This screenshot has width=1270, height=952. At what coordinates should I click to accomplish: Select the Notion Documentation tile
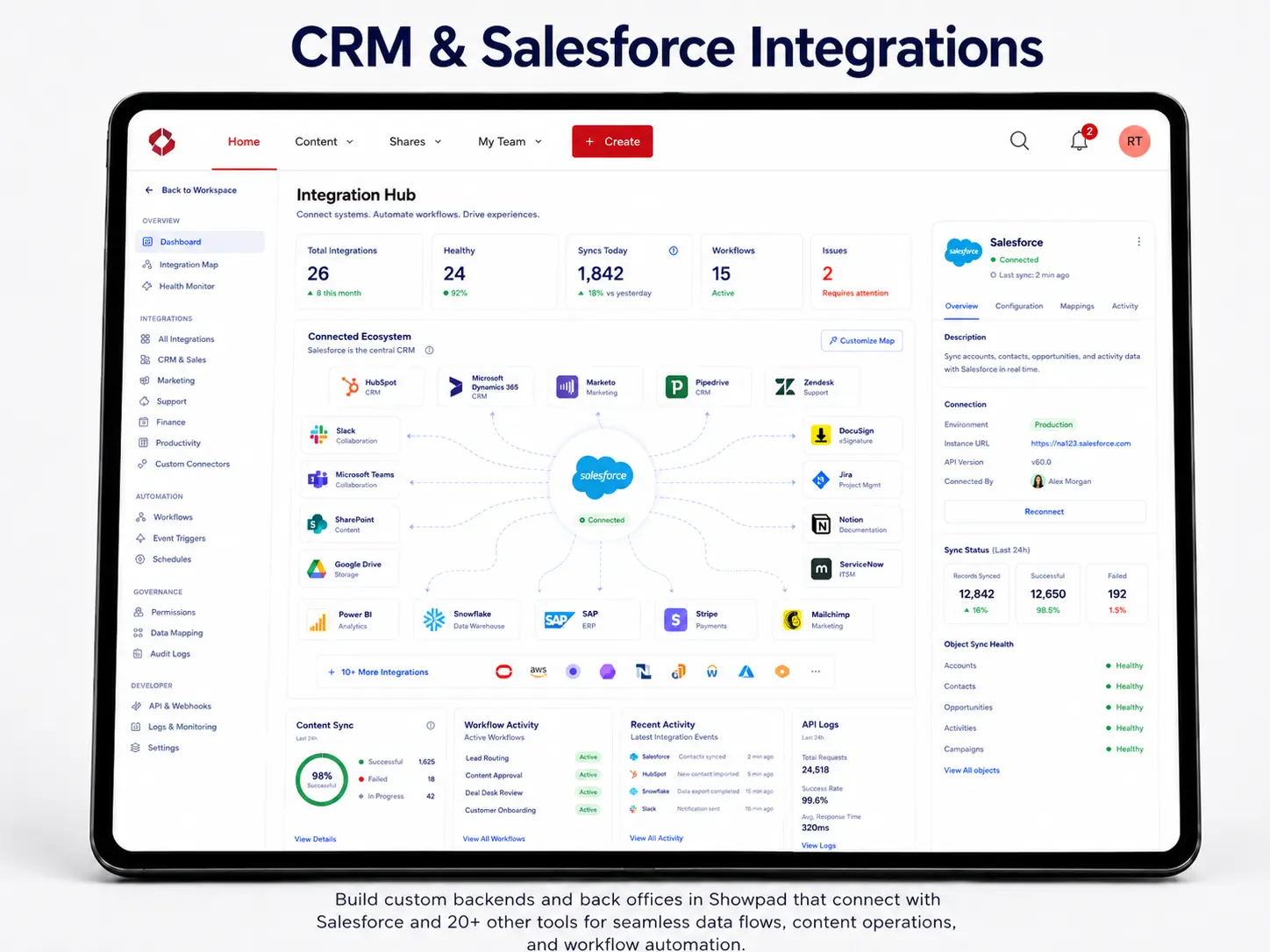pos(853,524)
